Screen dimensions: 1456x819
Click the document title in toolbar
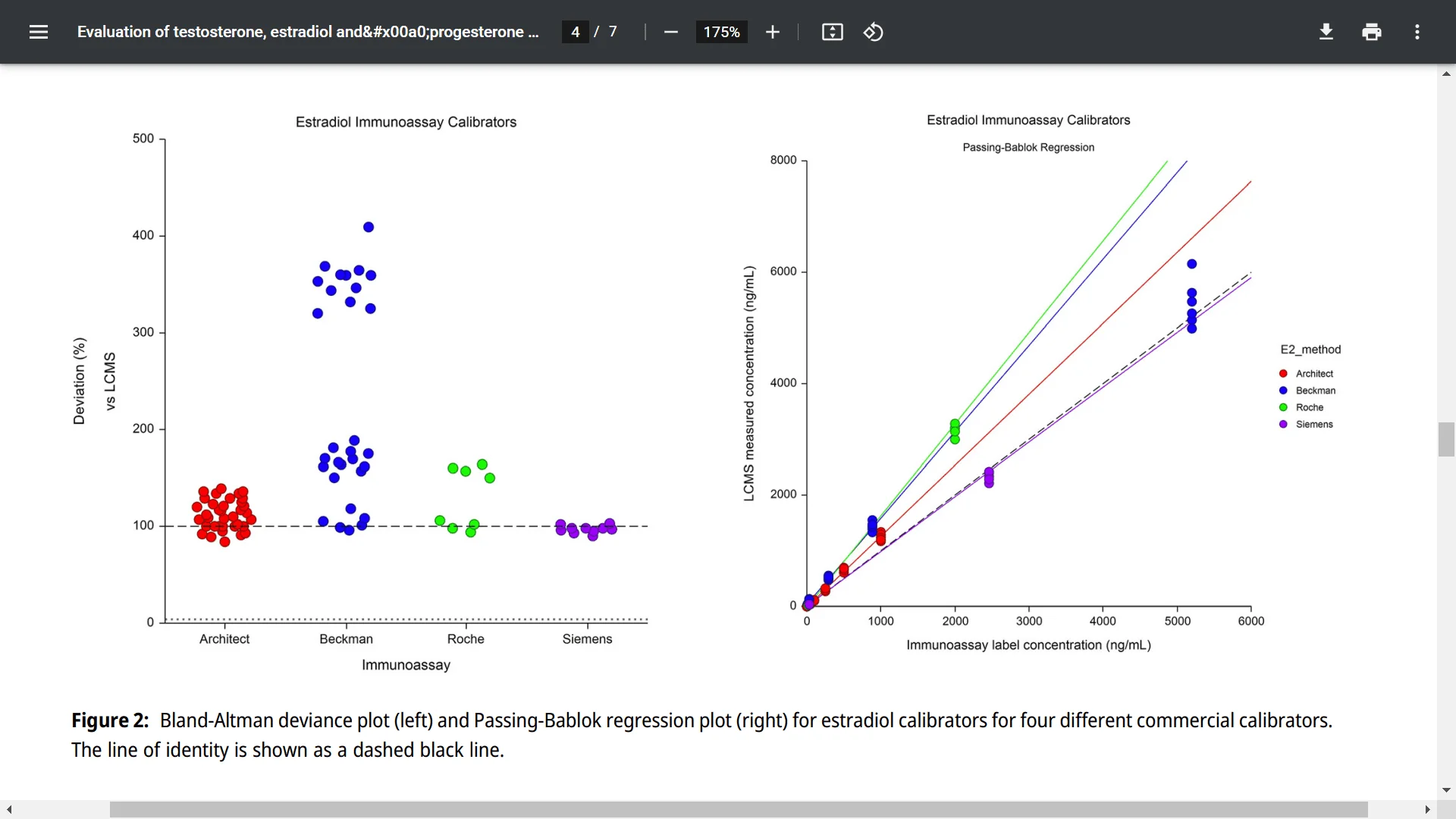(x=308, y=32)
